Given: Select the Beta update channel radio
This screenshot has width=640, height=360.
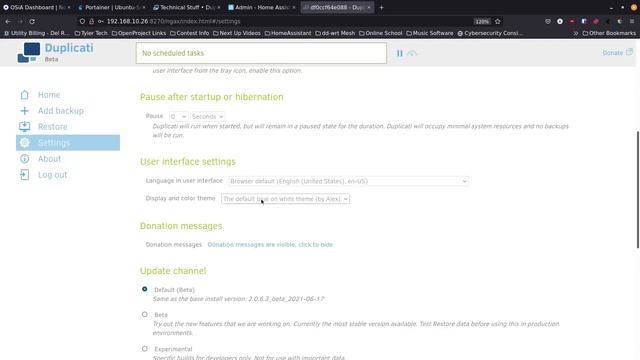Looking at the screenshot, I should 144,314.
